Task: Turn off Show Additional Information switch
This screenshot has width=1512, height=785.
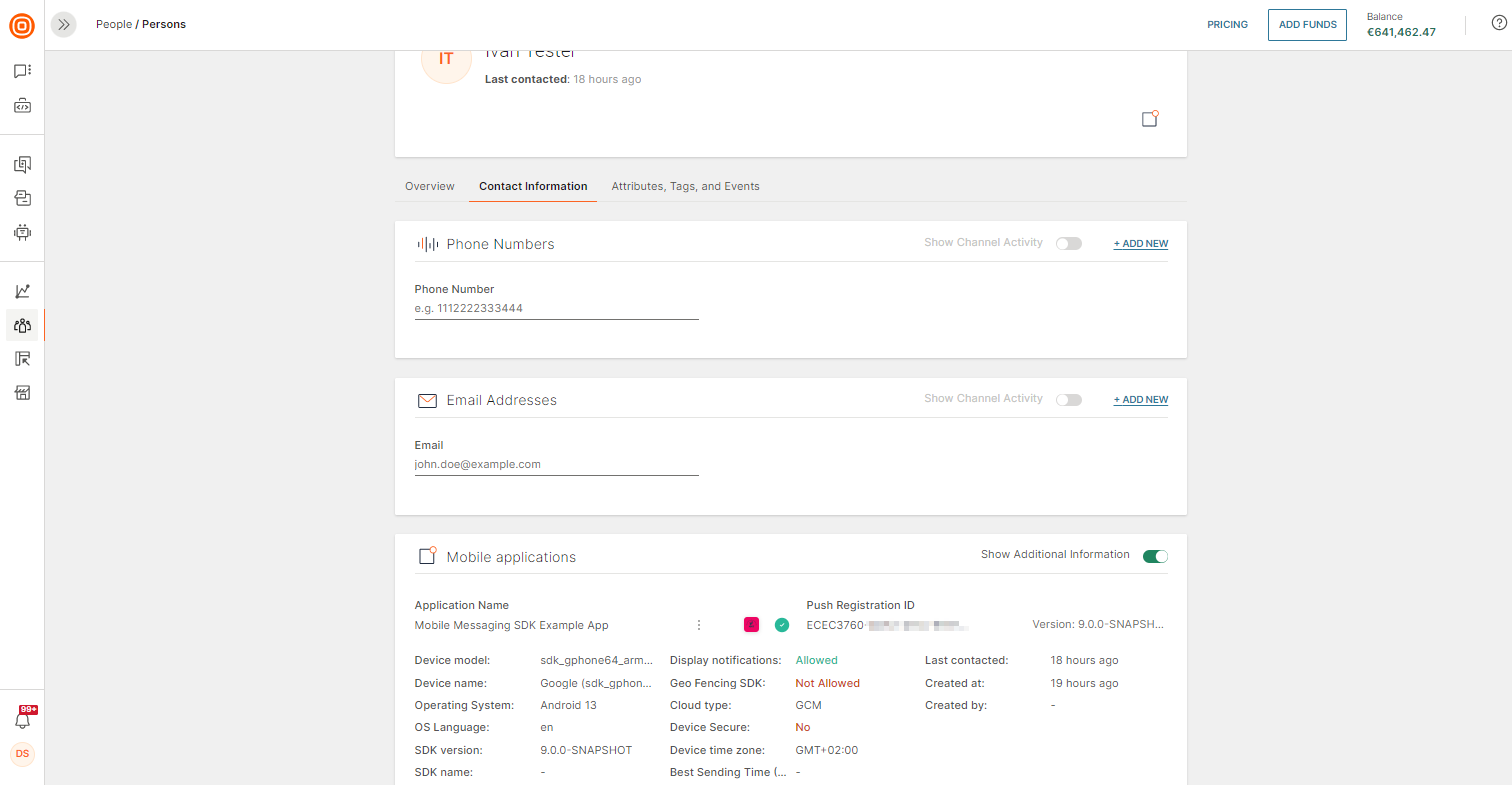Action: [1155, 556]
